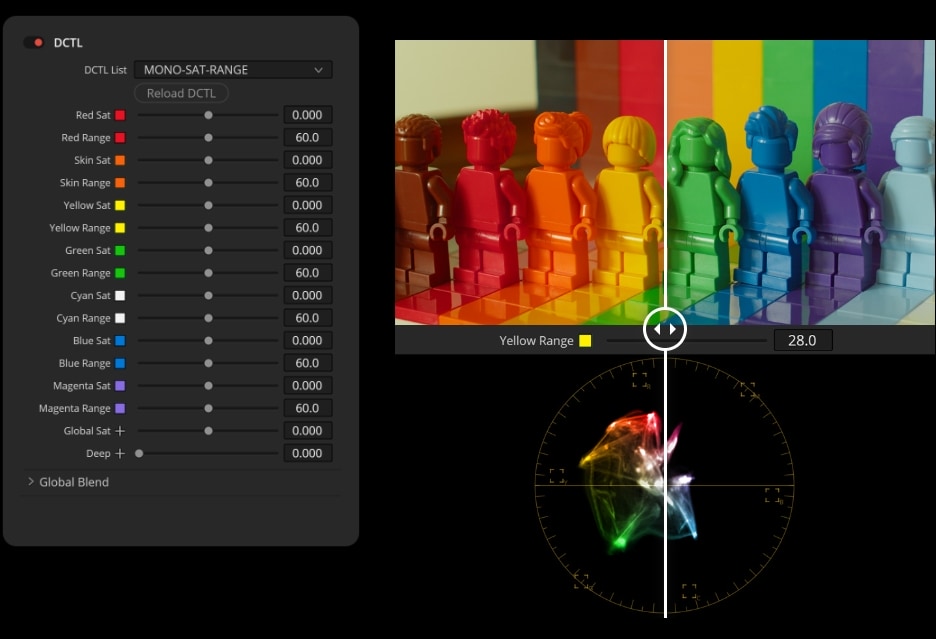Image resolution: width=936 pixels, height=639 pixels.
Task: Click the orange swatch beside Skin Sat
Action: point(120,160)
